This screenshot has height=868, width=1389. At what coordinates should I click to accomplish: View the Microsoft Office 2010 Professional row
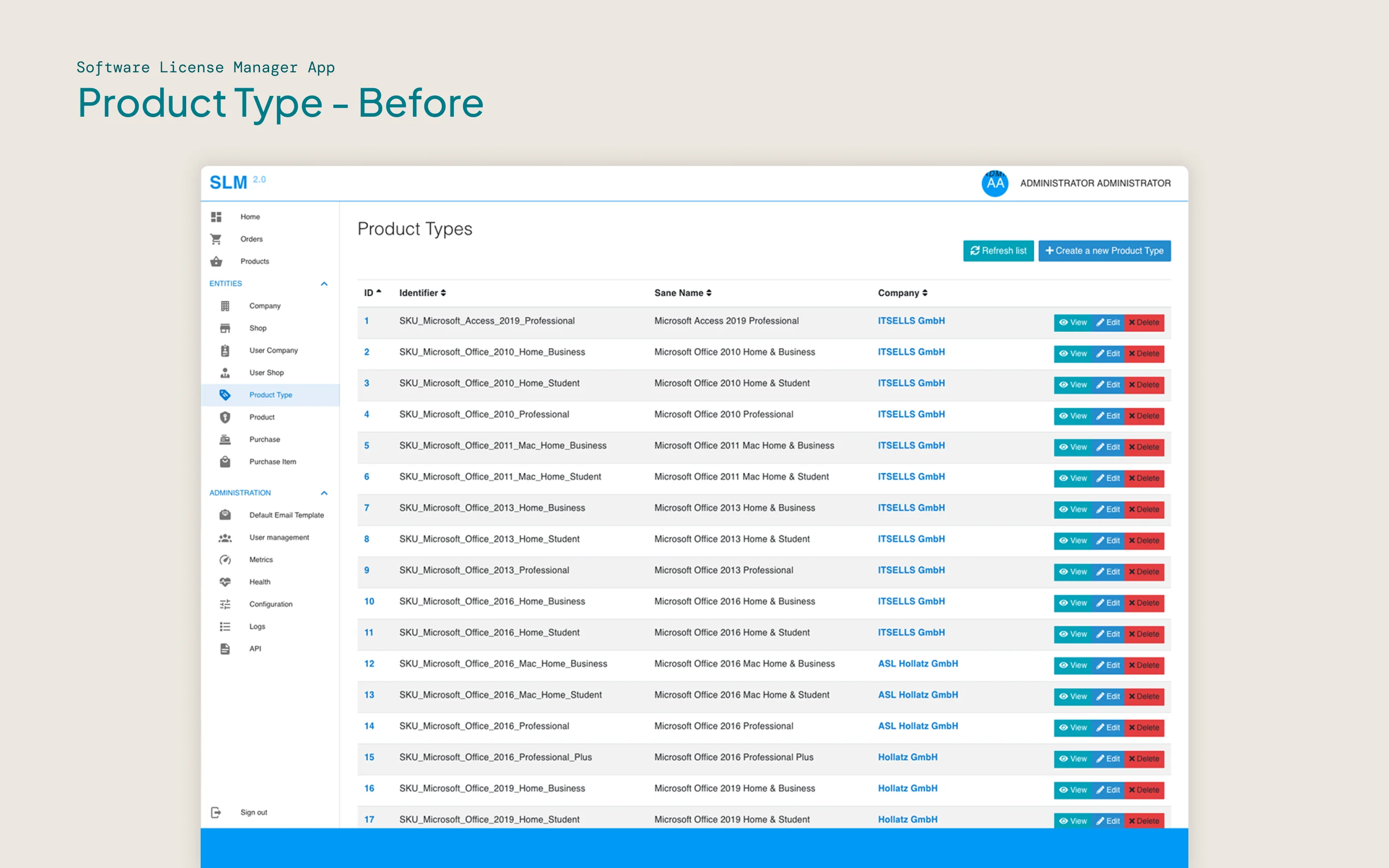pyautogui.click(x=1073, y=416)
